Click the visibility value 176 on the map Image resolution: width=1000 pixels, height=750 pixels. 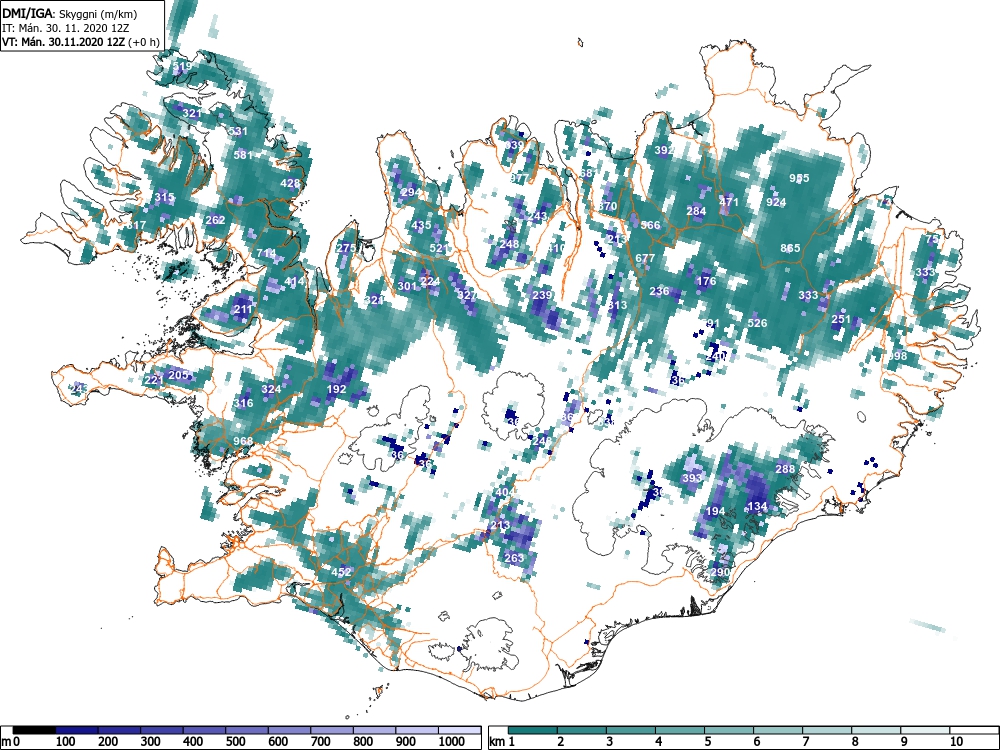[x=706, y=281]
